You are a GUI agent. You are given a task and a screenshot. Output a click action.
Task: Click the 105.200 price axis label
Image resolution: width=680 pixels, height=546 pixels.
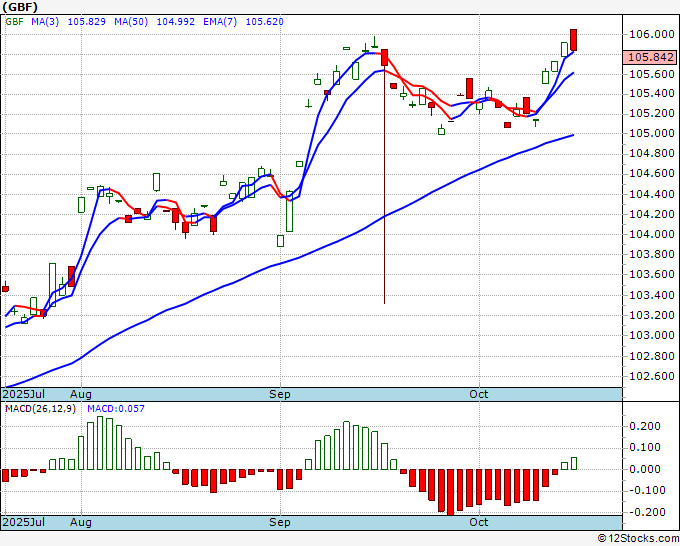652,114
